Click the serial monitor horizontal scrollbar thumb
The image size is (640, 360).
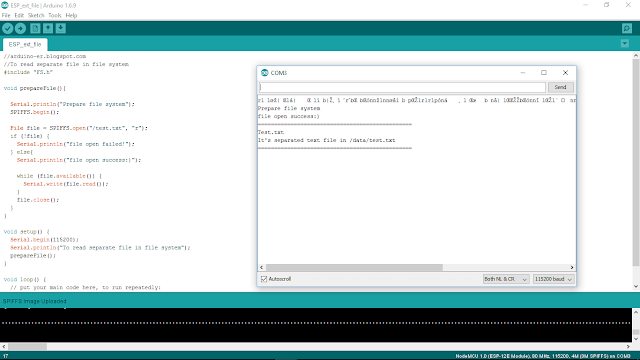(354, 267)
